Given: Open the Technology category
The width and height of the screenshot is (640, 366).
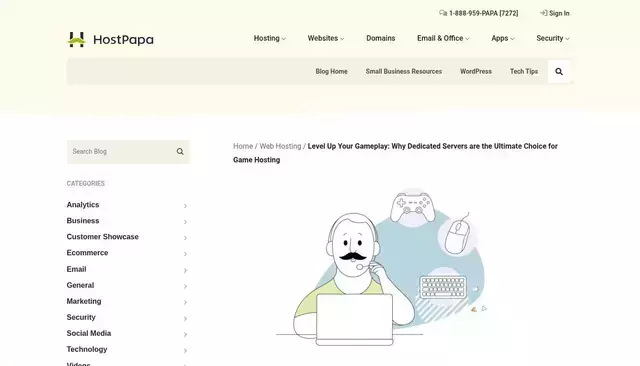Looking at the screenshot, I should [x=87, y=349].
